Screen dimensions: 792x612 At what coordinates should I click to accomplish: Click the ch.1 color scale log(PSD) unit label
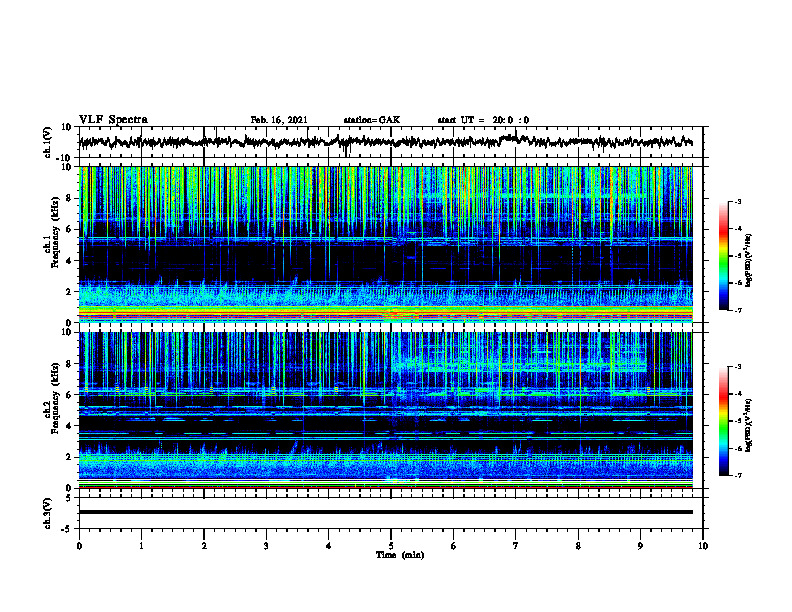pos(749,261)
